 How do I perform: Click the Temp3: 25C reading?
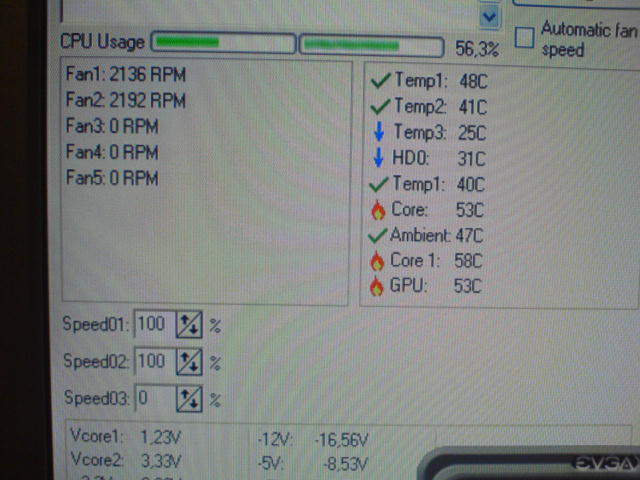pos(440,132)
